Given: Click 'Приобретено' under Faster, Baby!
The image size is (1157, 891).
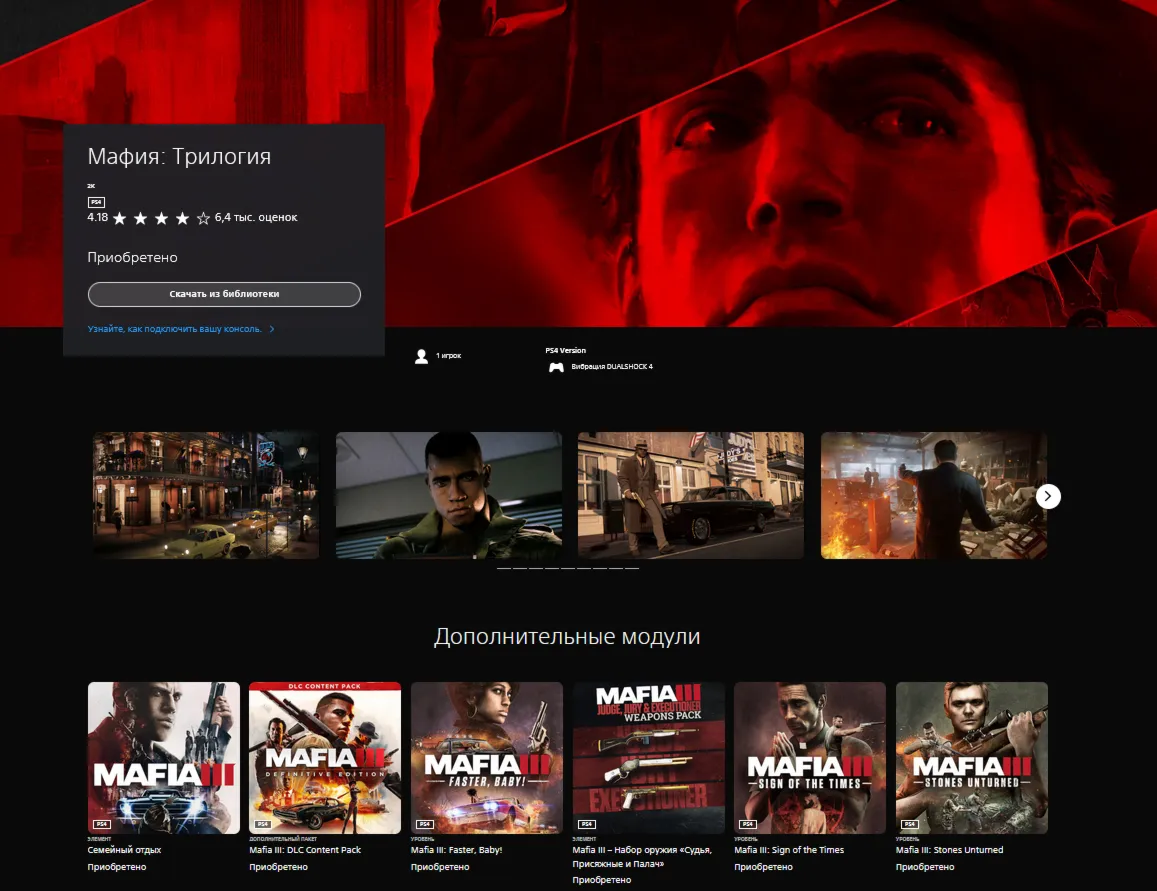Looking at the screenshot, I should (440, 867).
